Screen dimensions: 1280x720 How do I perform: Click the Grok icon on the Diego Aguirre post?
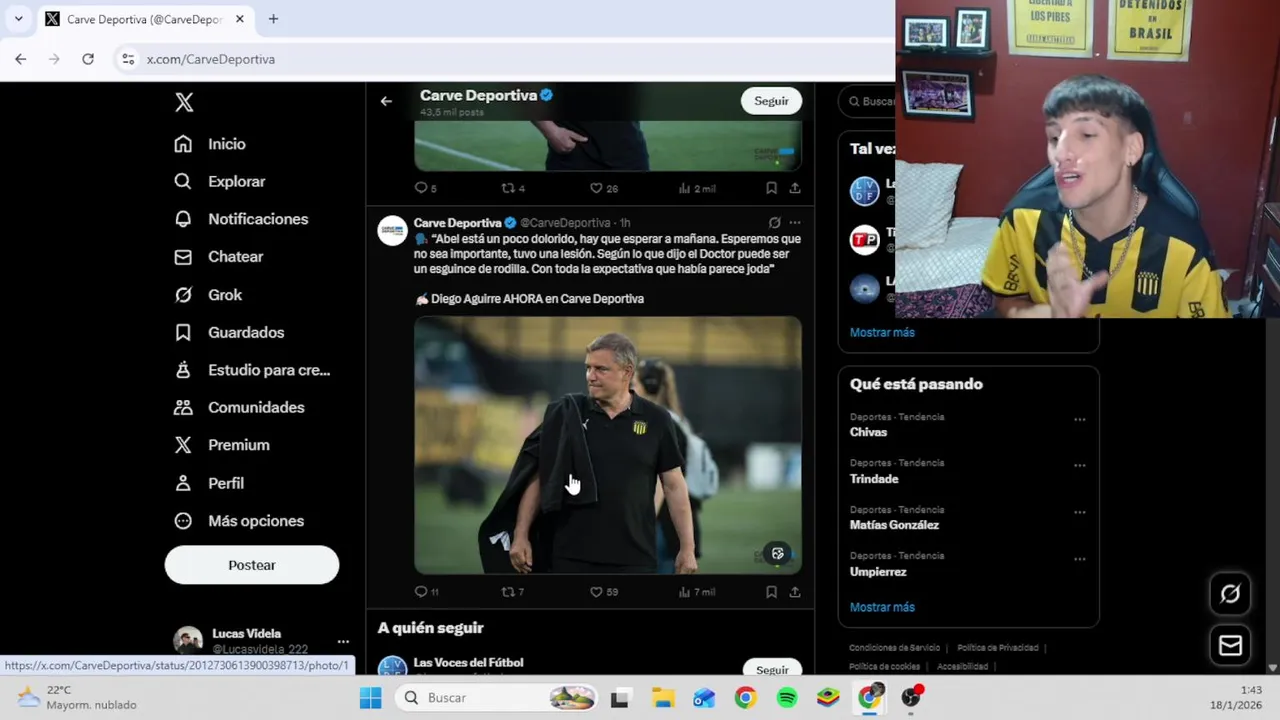click(x=774, y=223)
